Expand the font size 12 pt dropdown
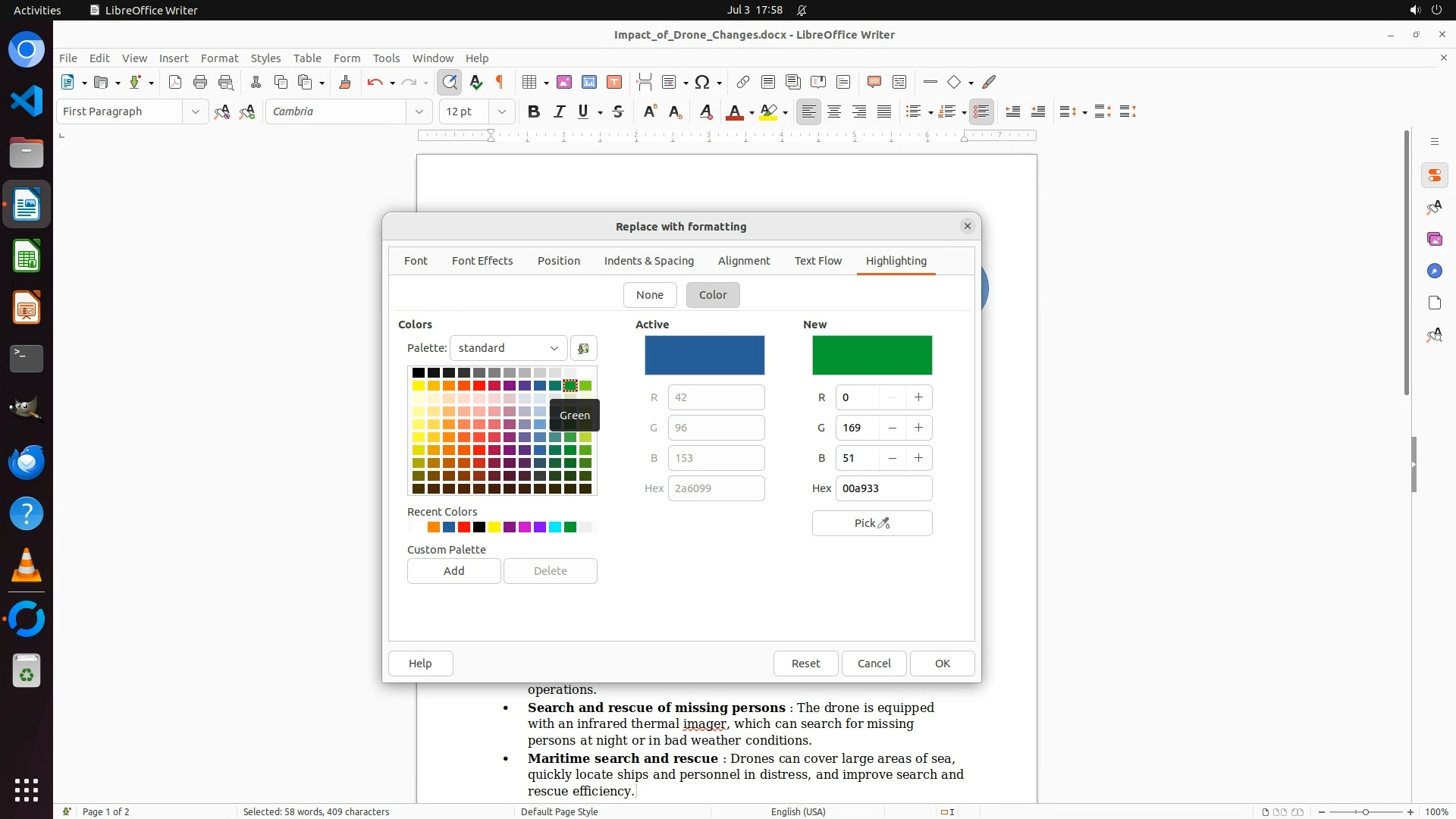 (x=501, y=111)
